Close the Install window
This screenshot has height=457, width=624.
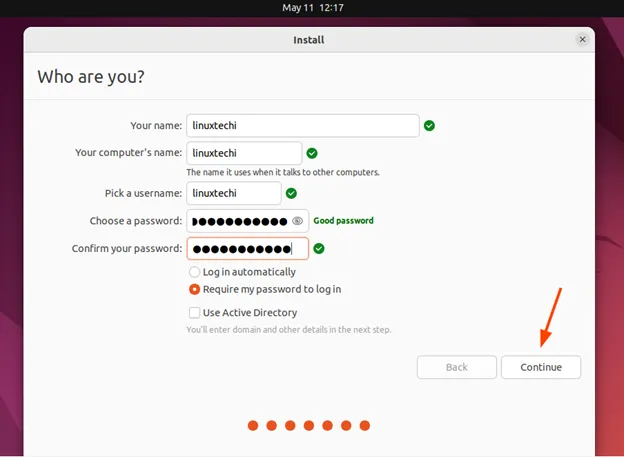coord(583,39)
